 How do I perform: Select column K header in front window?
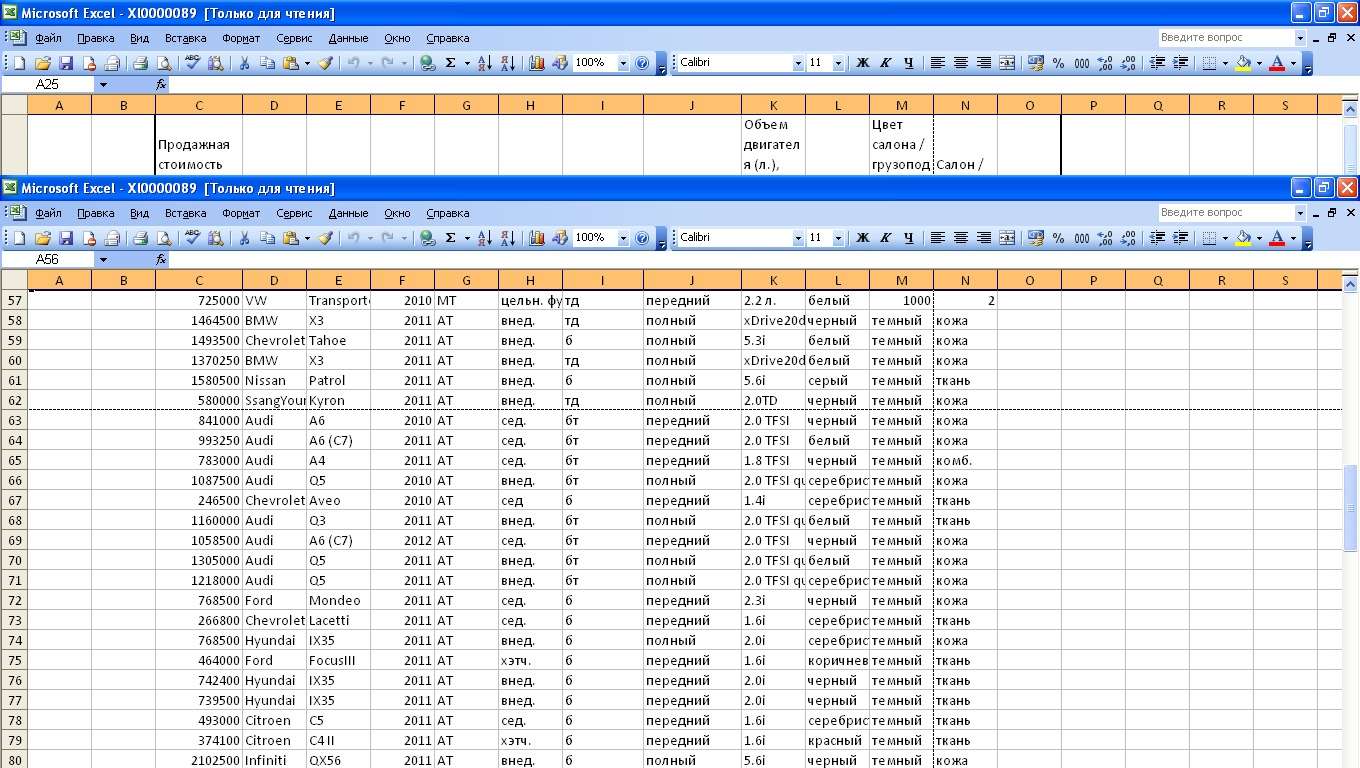pos(773,280)
